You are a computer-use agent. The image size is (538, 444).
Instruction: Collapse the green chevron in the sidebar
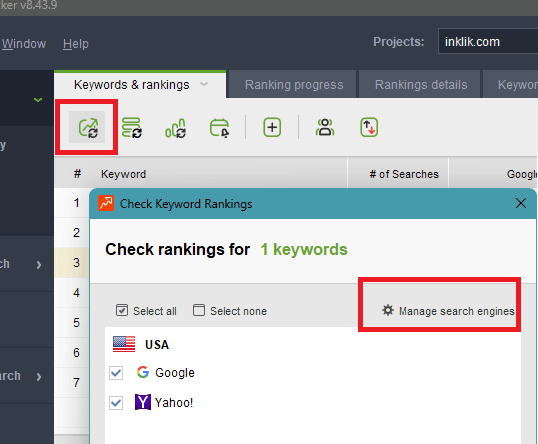(x=38, y=100)
